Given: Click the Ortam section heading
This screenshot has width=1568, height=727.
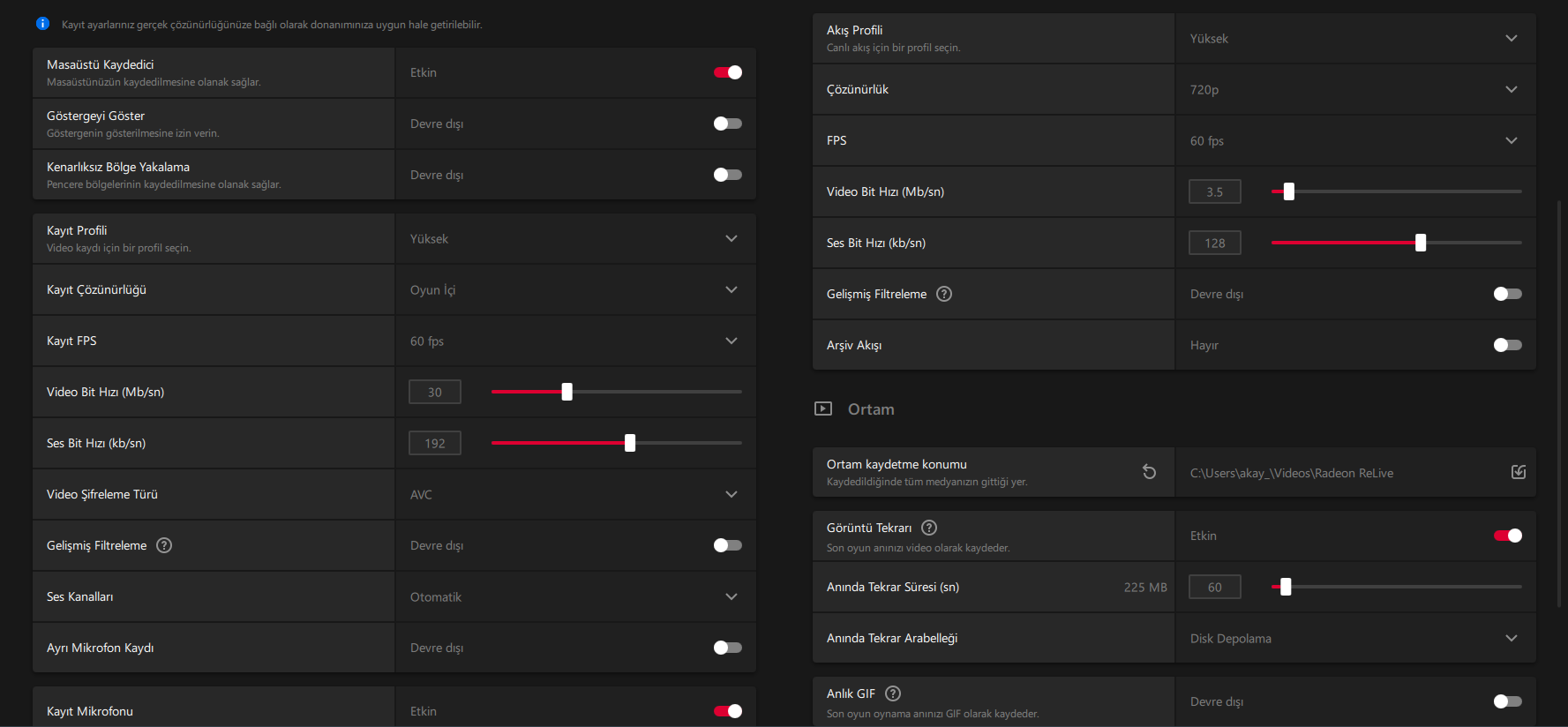Looking at the screenshot, I should coord(871,409).
